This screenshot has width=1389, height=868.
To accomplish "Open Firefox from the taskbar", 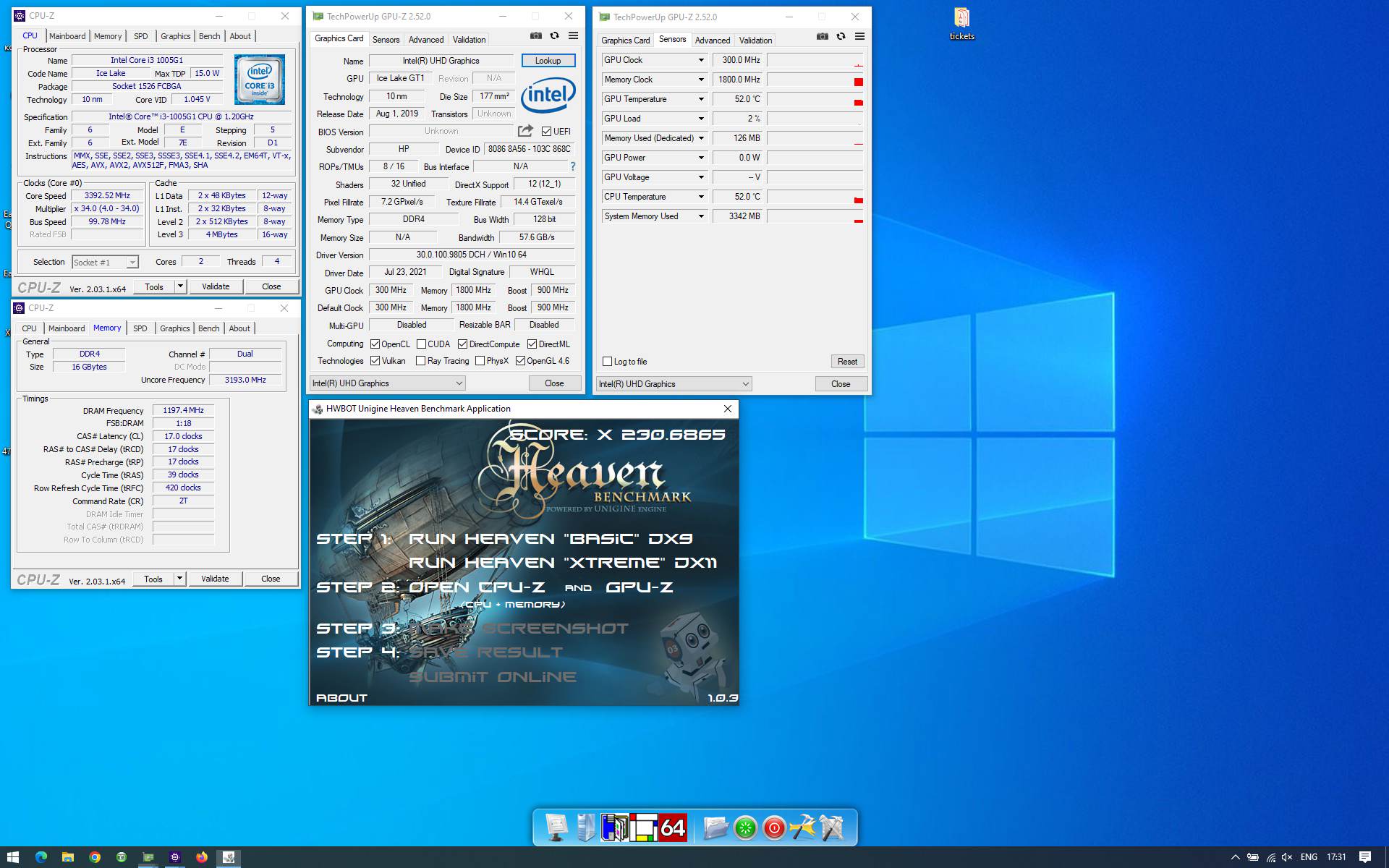I will [x=202, y=857].
